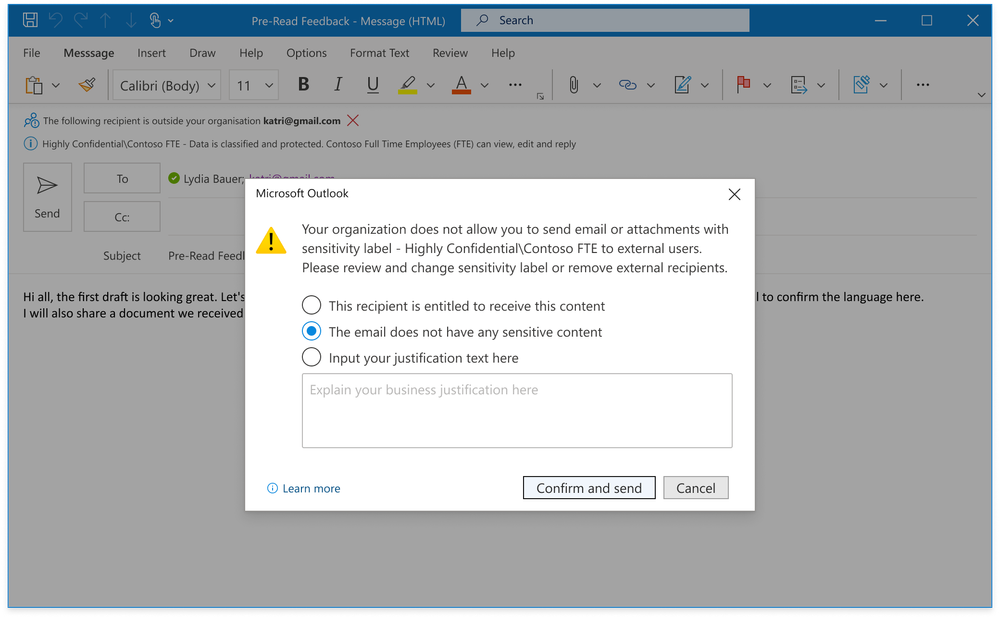
Task: Open the Format Text tab
Action: [379, 53]
